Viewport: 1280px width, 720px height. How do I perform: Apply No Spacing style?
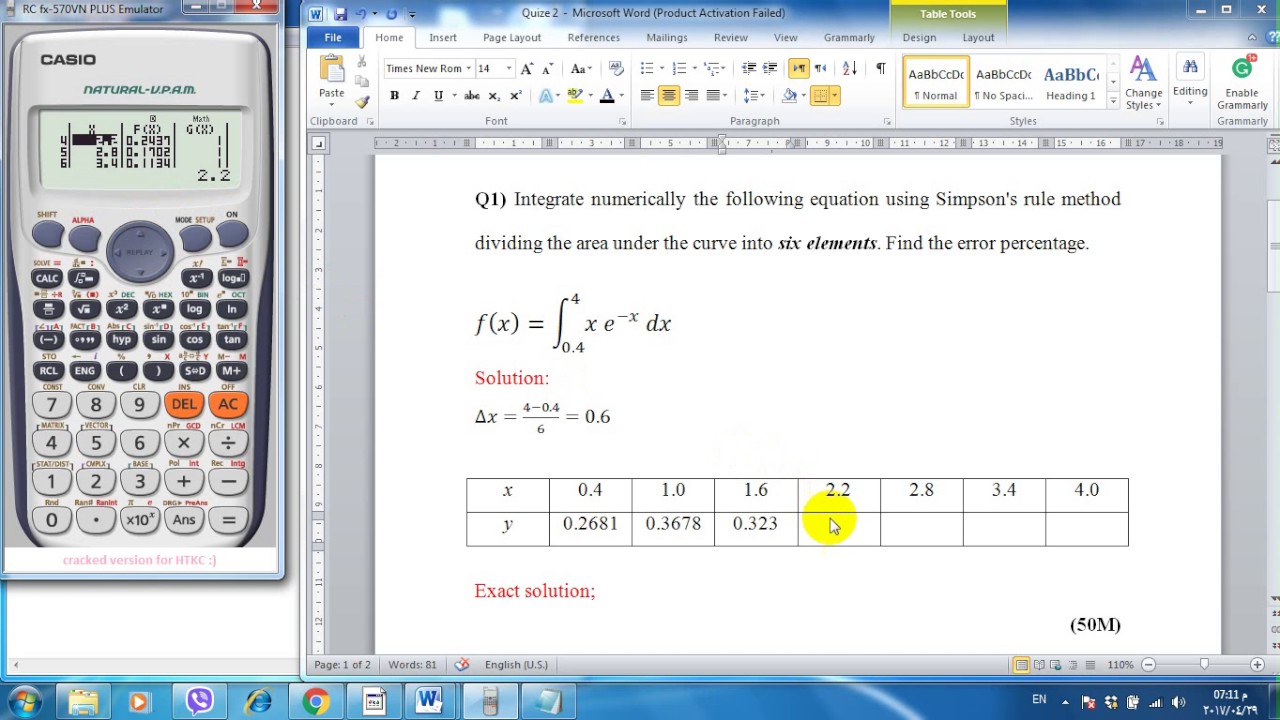click(1003, 83)
